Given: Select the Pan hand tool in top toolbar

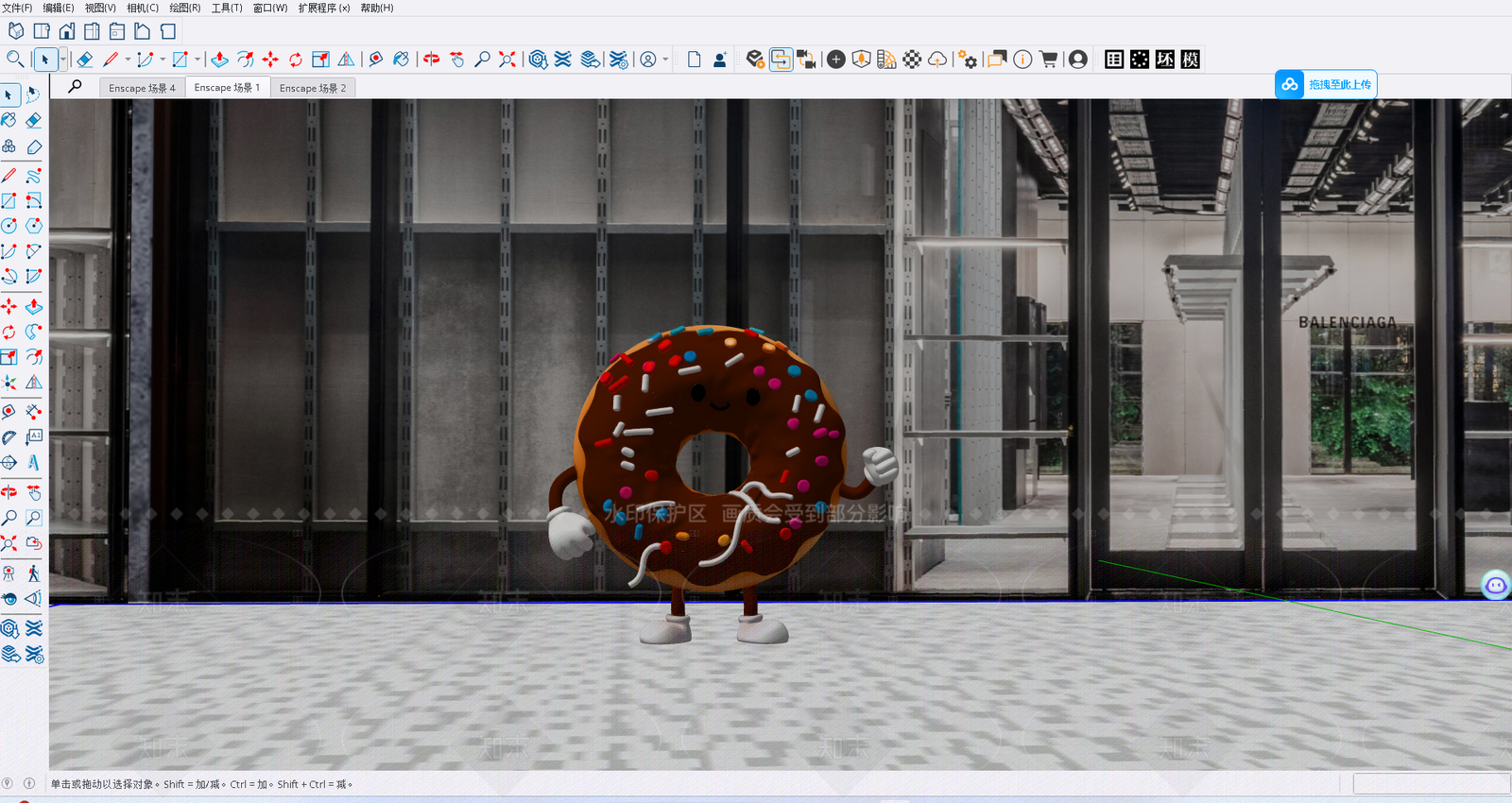Looking at the screenshot, I should 457,60.
